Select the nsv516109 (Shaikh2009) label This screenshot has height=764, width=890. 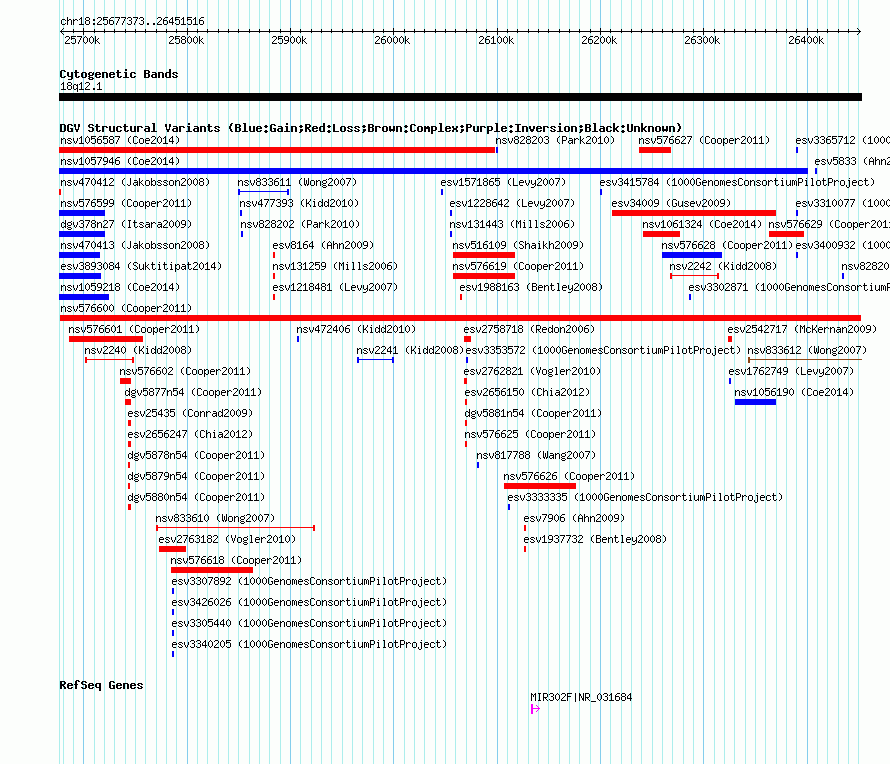[518, 245]
